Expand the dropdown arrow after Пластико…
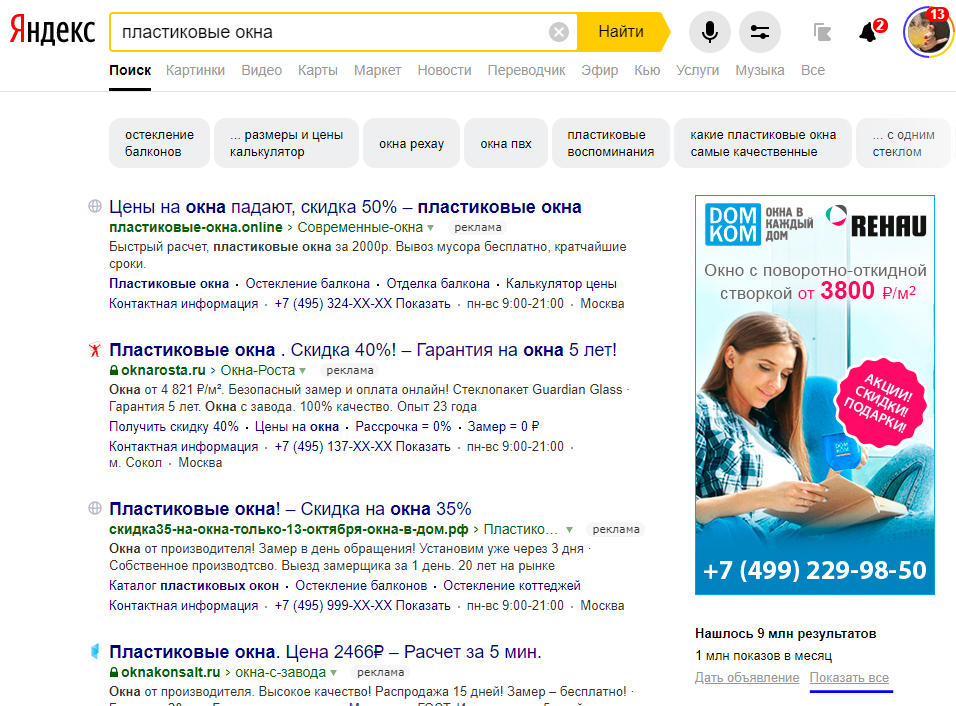The image size is (956, 706). coord(569,530)
